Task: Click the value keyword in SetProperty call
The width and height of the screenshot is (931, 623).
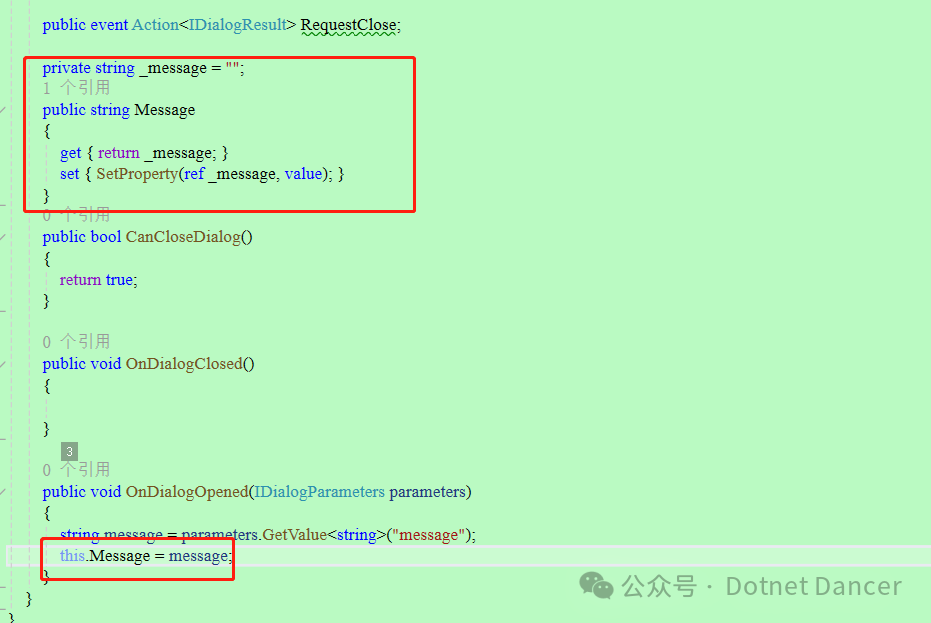Action: (303, 174)
